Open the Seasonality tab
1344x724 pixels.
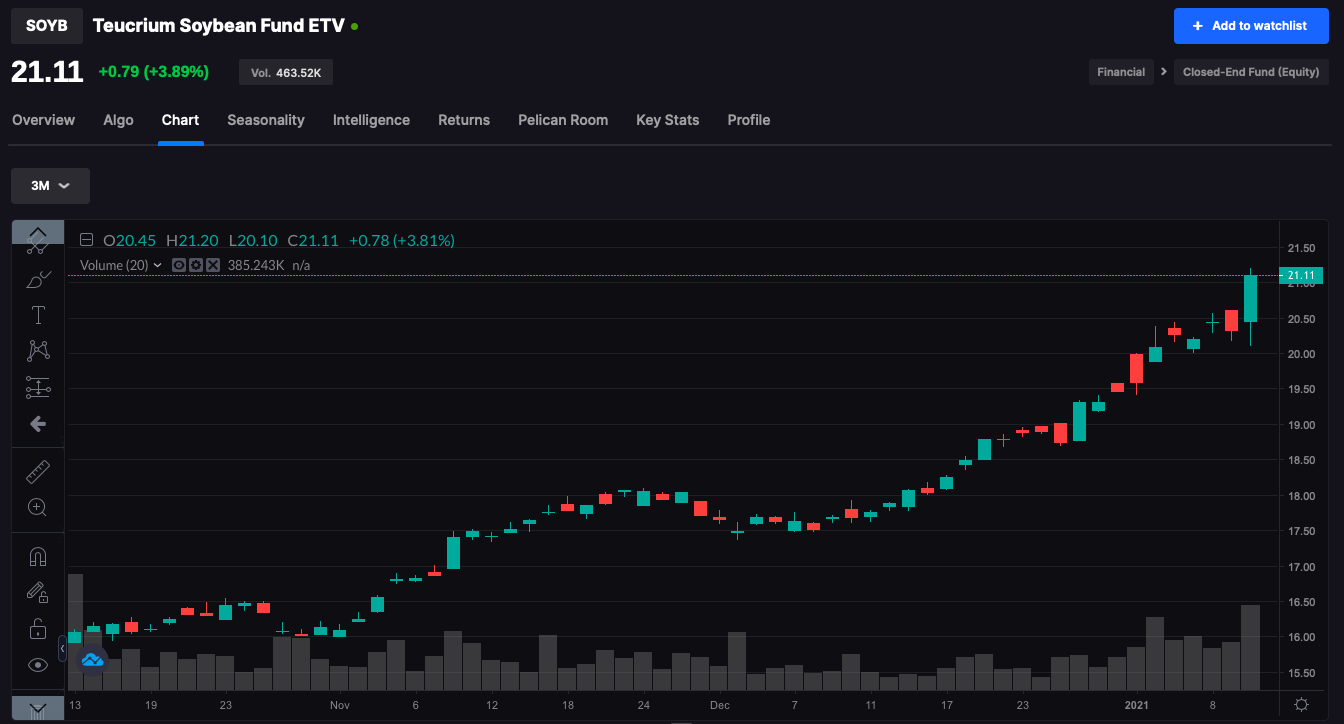point(266,120)
